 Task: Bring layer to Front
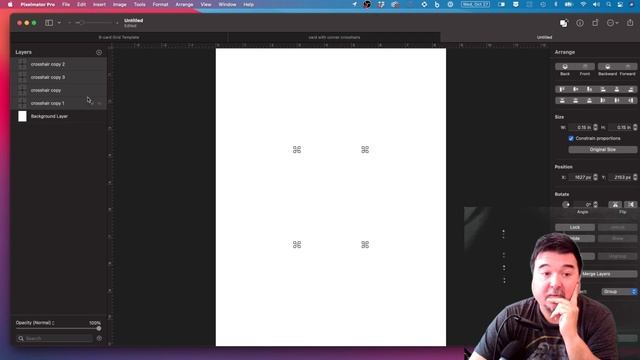click(585, 67)
